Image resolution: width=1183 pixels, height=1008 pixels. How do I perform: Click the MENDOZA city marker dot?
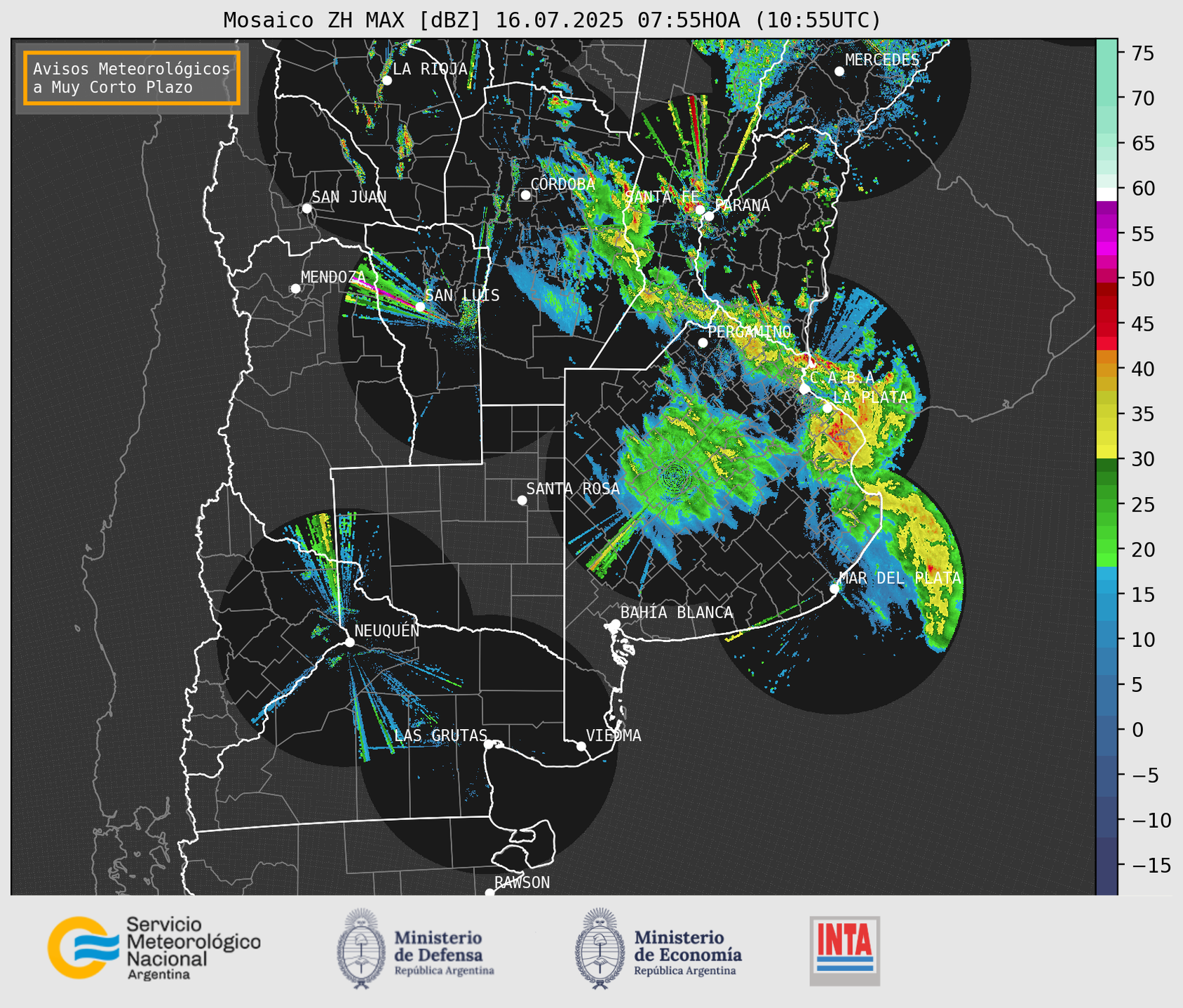click(x=296, y=289)
